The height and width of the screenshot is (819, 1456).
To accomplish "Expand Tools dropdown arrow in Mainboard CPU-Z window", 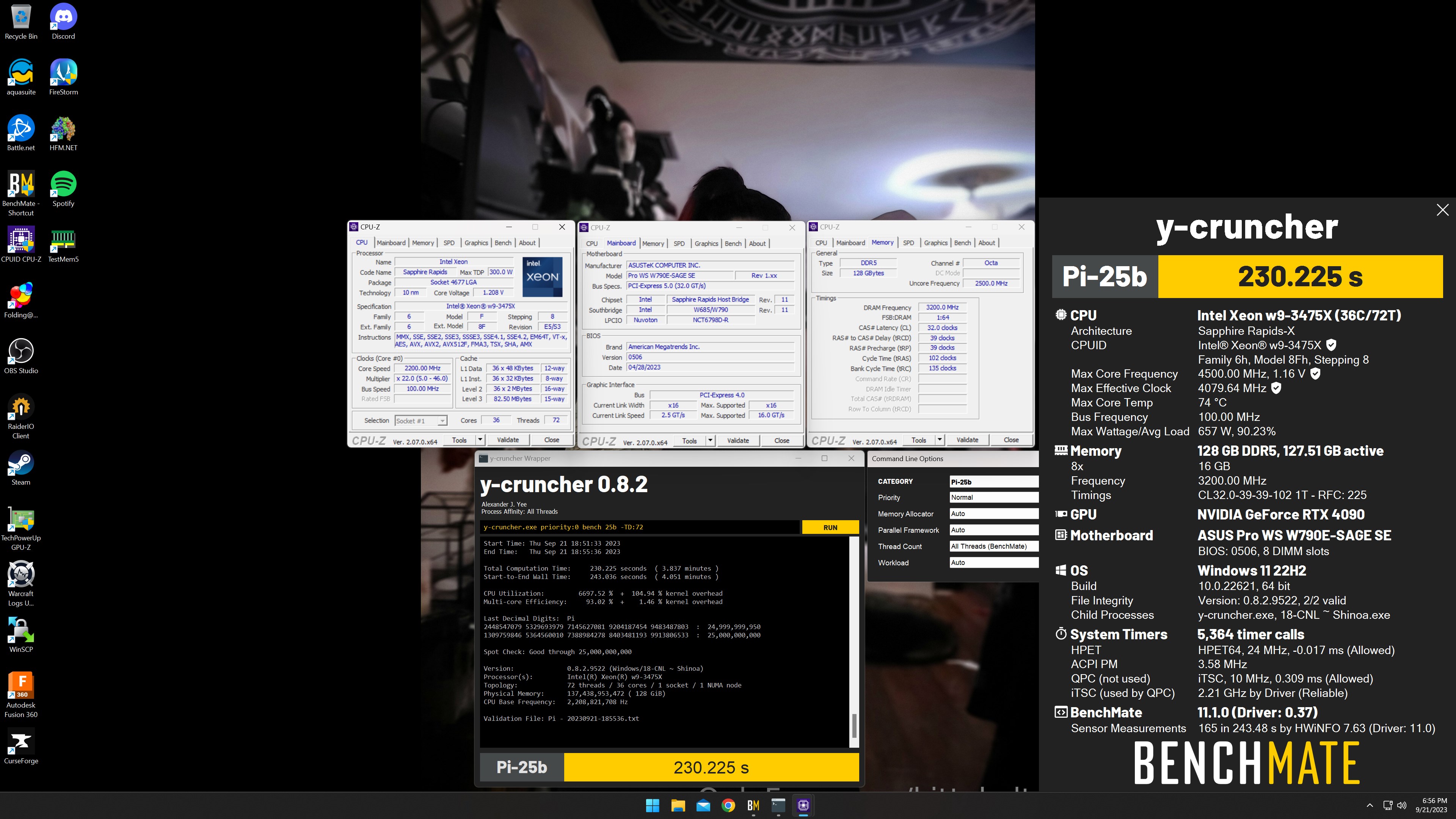I will pyautogui.click(x=710, y=441).
